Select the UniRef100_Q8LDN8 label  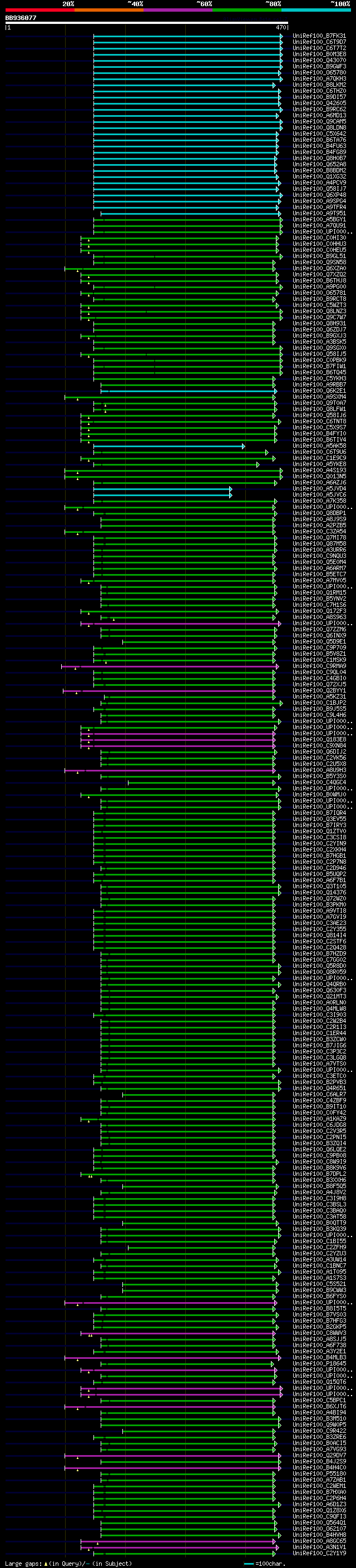pyautogui.click(x=319, y=128)
